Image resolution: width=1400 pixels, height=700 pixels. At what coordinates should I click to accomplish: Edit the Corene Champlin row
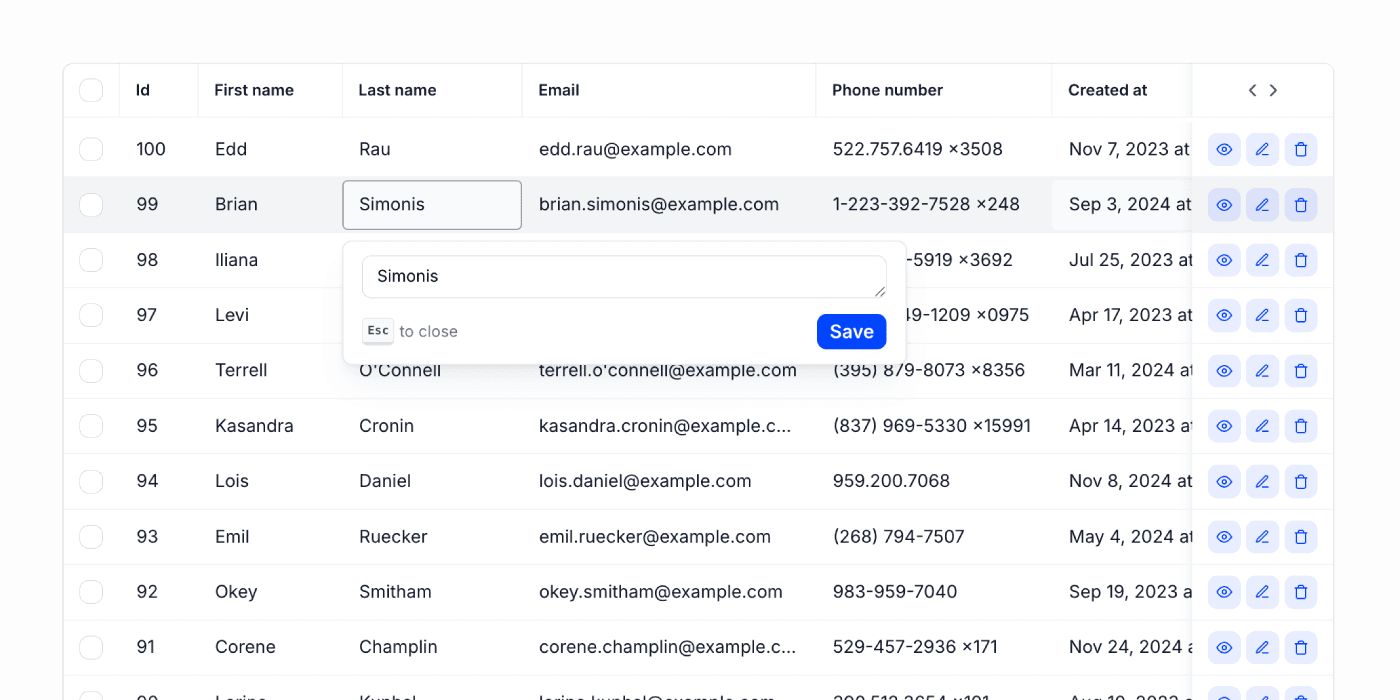coord(1262,648)
